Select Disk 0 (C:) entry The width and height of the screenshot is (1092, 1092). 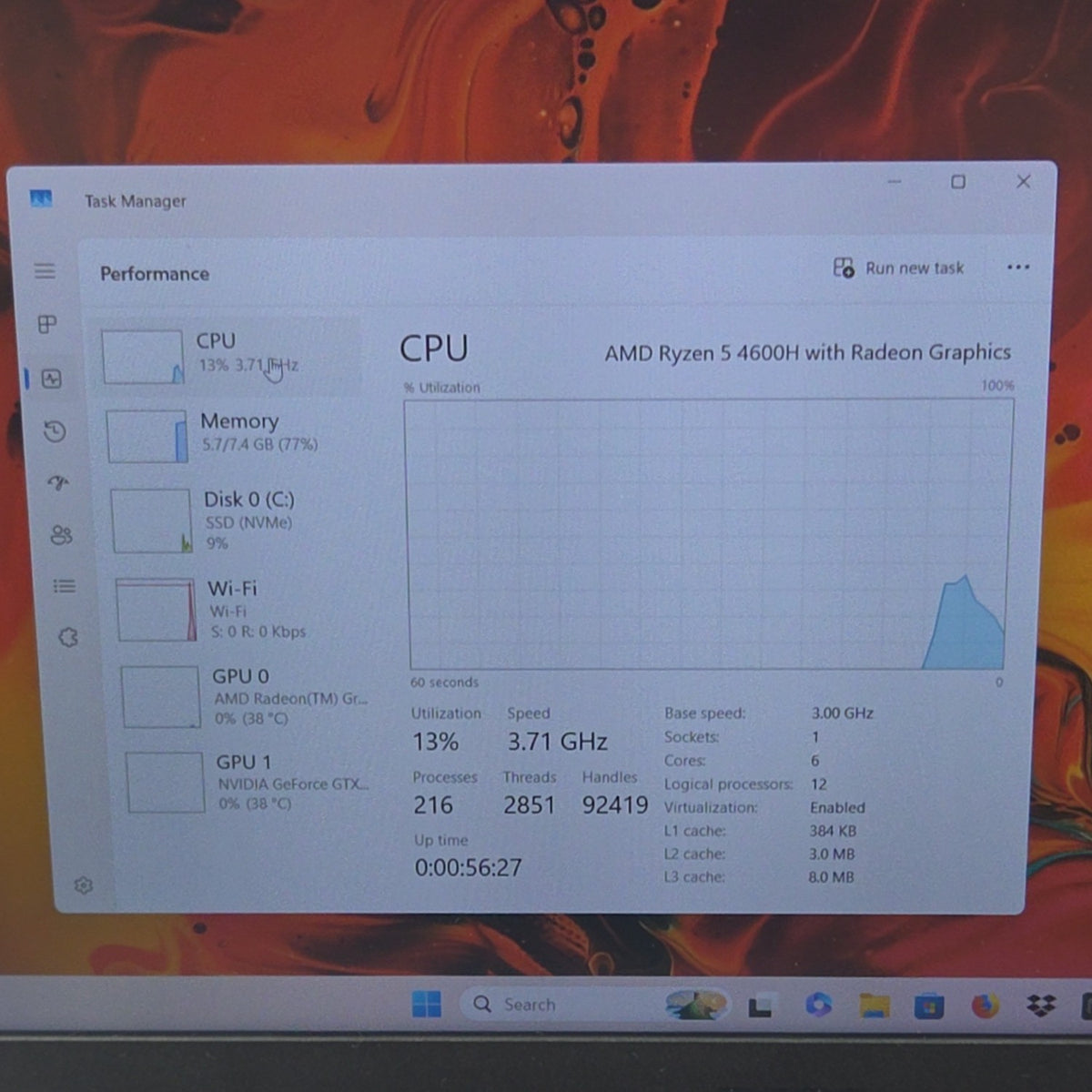coord(237,521)
